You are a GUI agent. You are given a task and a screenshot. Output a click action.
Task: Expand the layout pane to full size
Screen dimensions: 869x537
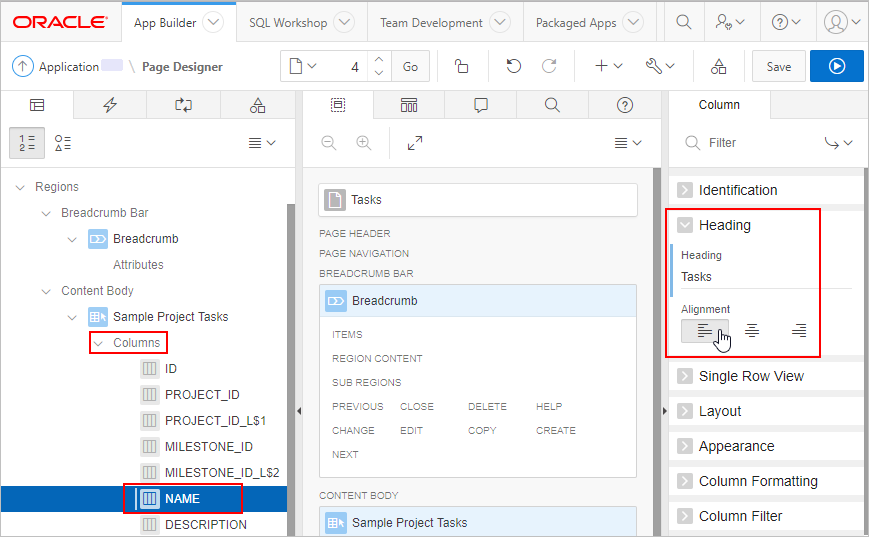(x=415, y=143)
